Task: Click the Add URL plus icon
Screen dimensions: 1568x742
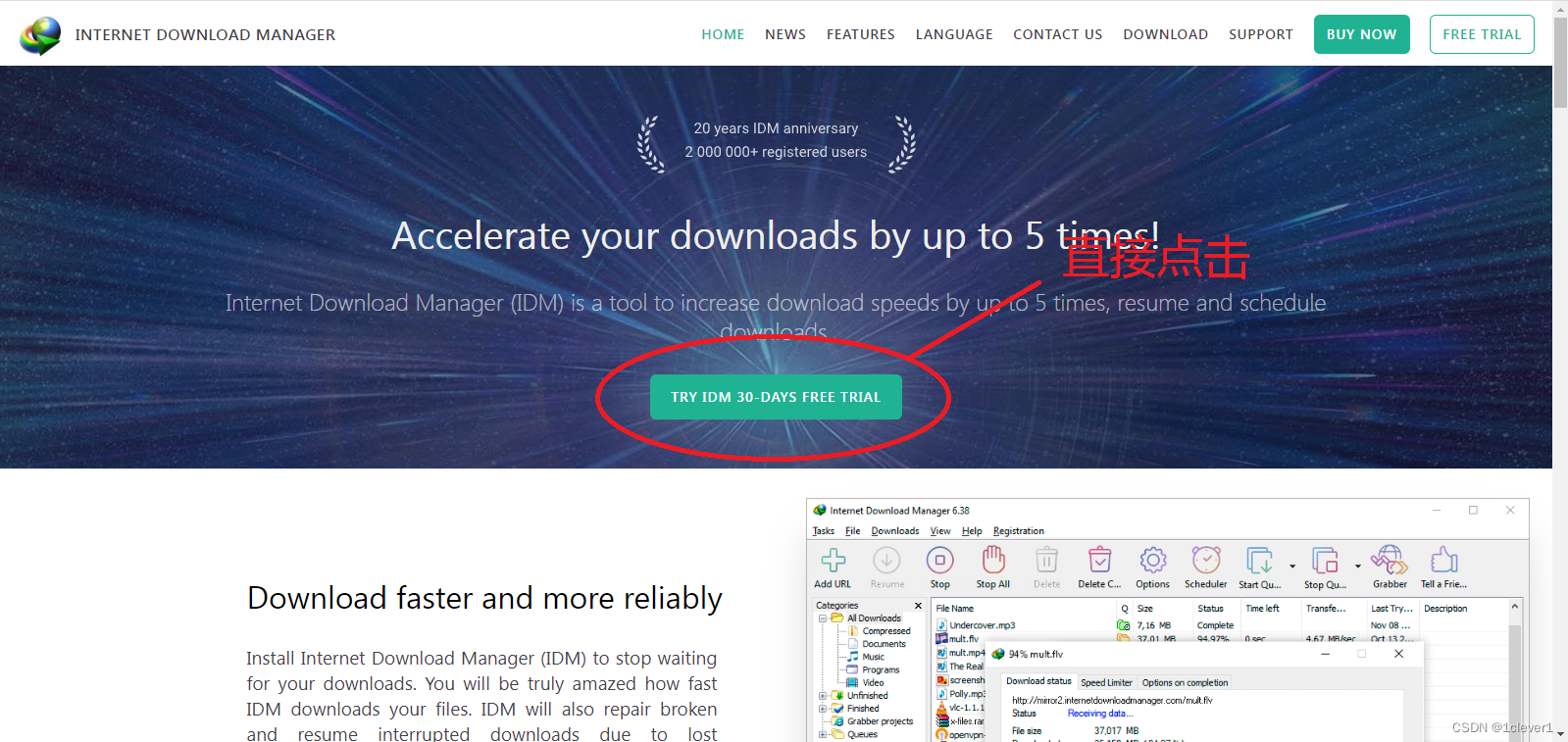Action: click(833, 560)
